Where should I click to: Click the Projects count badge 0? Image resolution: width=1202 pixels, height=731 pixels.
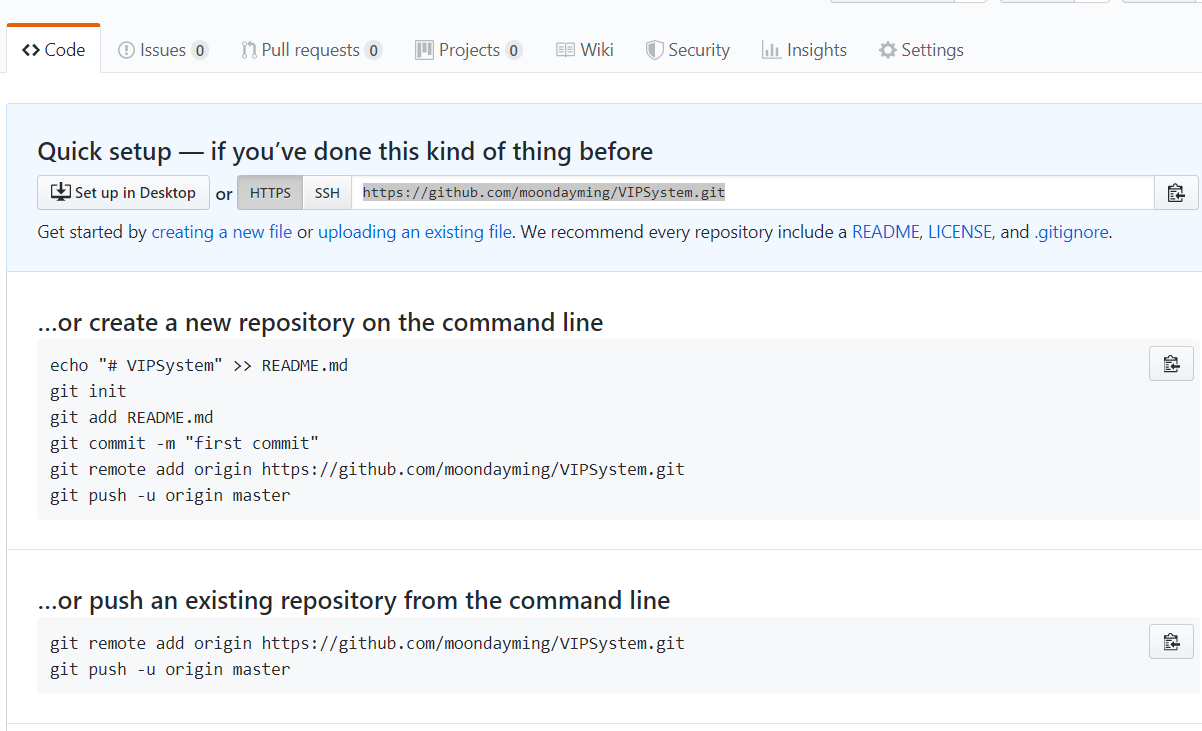pos(513,50)
